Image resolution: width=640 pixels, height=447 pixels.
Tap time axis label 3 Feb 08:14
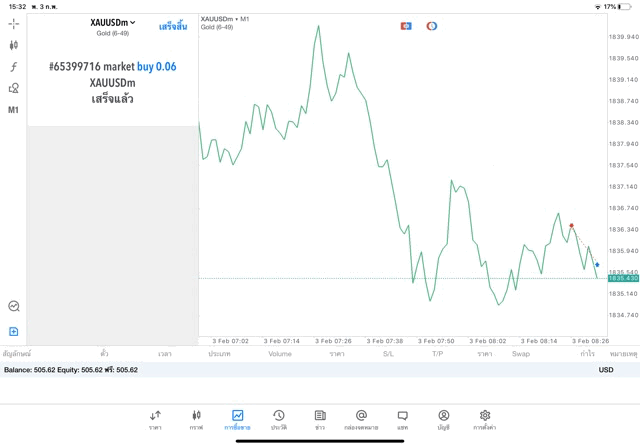tap(539, 341)
